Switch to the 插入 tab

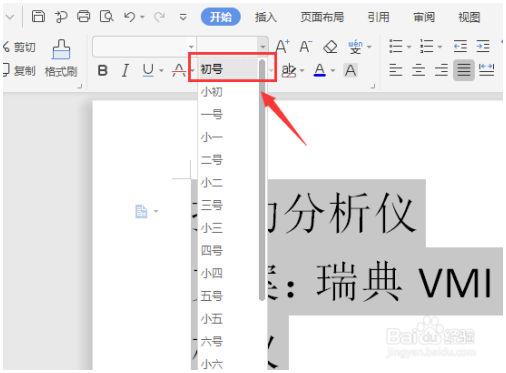[266, 17]
